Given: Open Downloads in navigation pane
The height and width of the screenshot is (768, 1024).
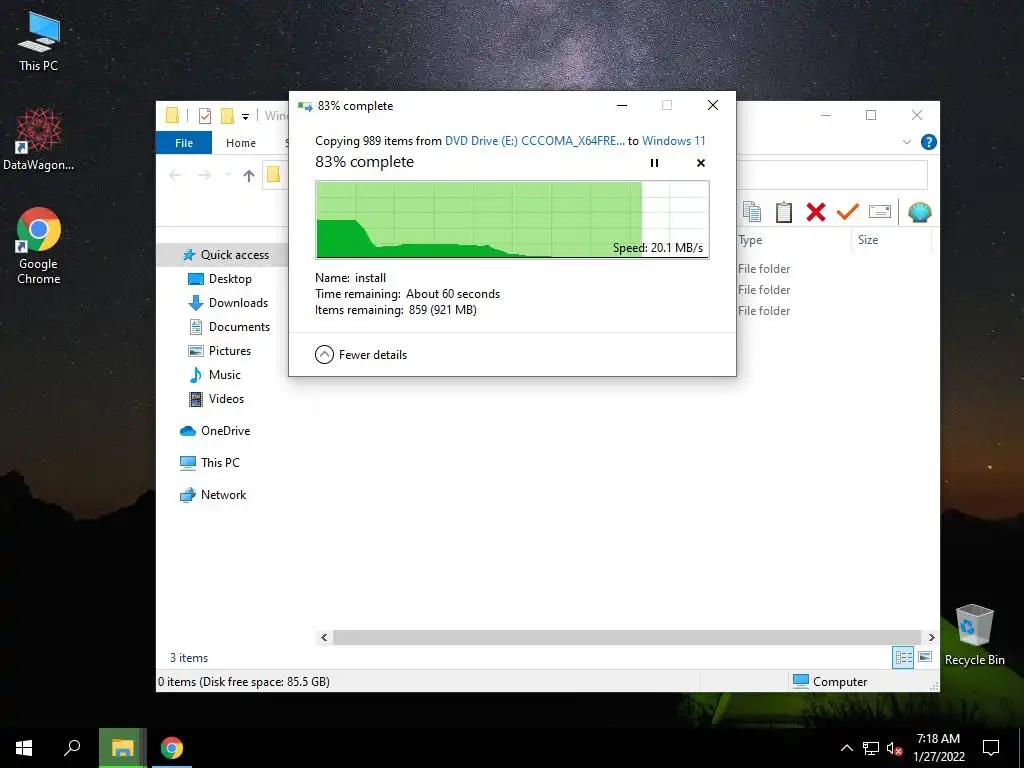Looking at the screenshot, I should tap(228, 303).
